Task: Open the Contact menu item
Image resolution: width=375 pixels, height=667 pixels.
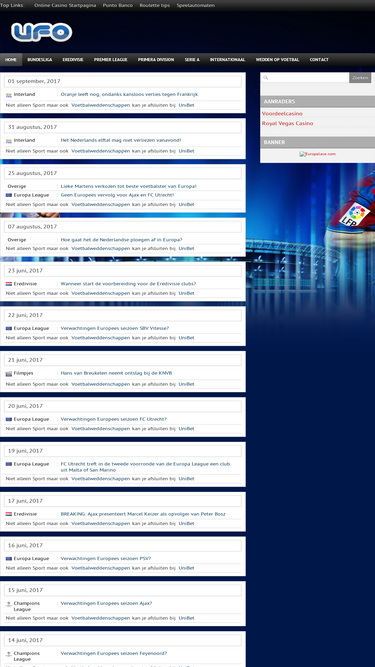Action: pyautogui.click(x=319, y=60)
